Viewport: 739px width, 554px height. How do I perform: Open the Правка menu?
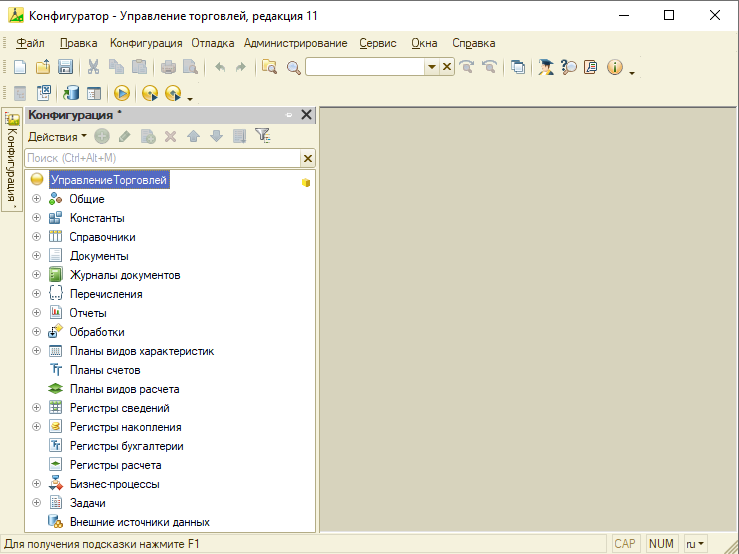tap(78, 43)
